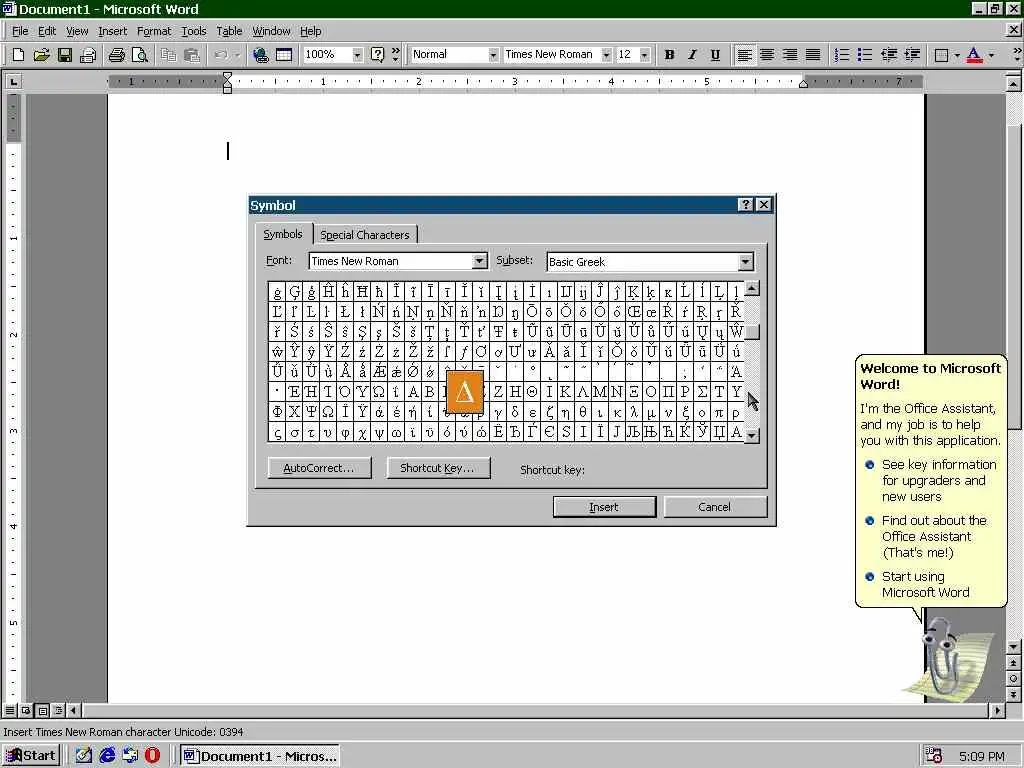Open the Format menu
This screenshot has width=1024, height=768.
point(153,31)
